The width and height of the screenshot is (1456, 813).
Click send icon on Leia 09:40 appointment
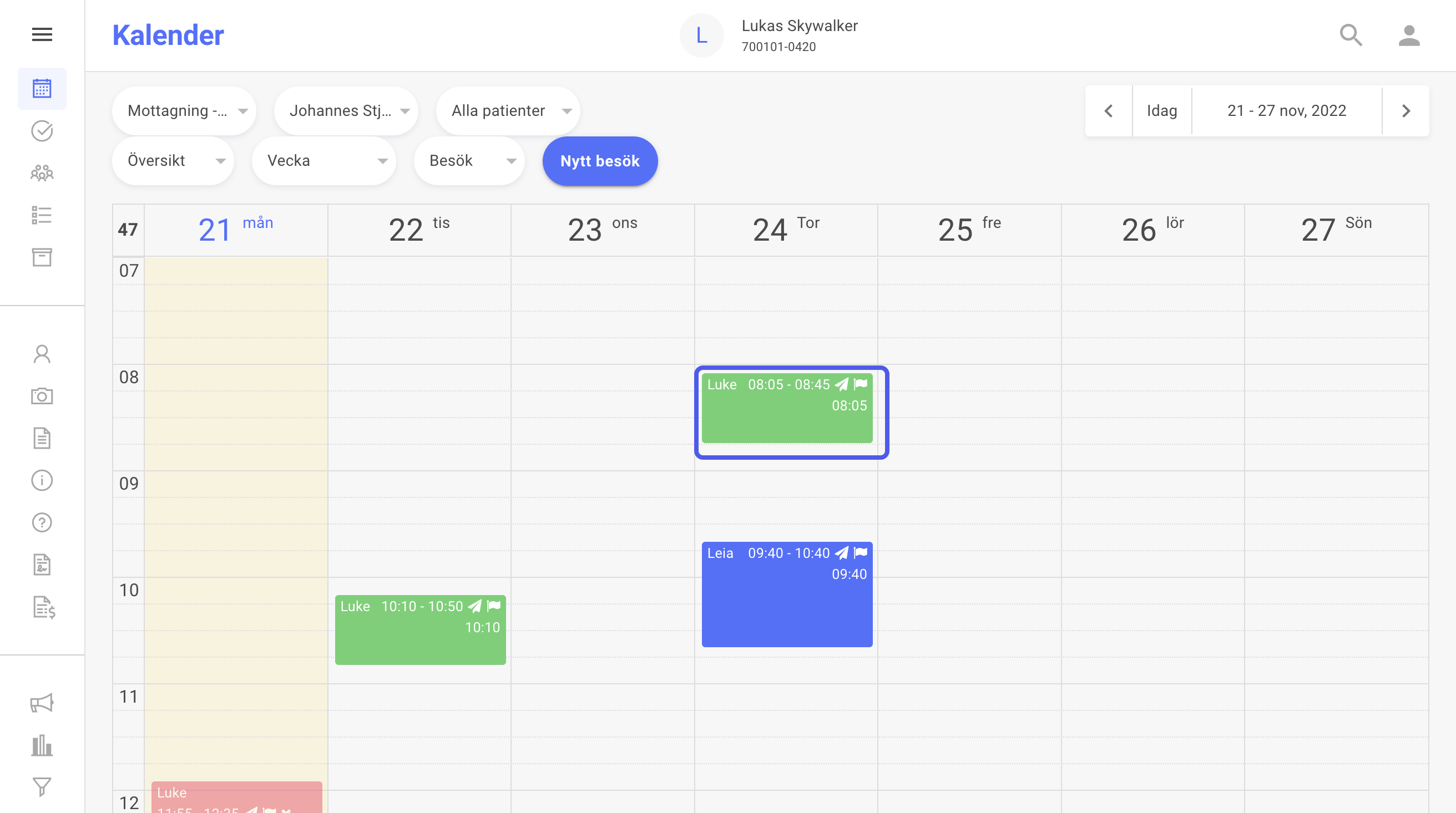click(x=842, y=553)
